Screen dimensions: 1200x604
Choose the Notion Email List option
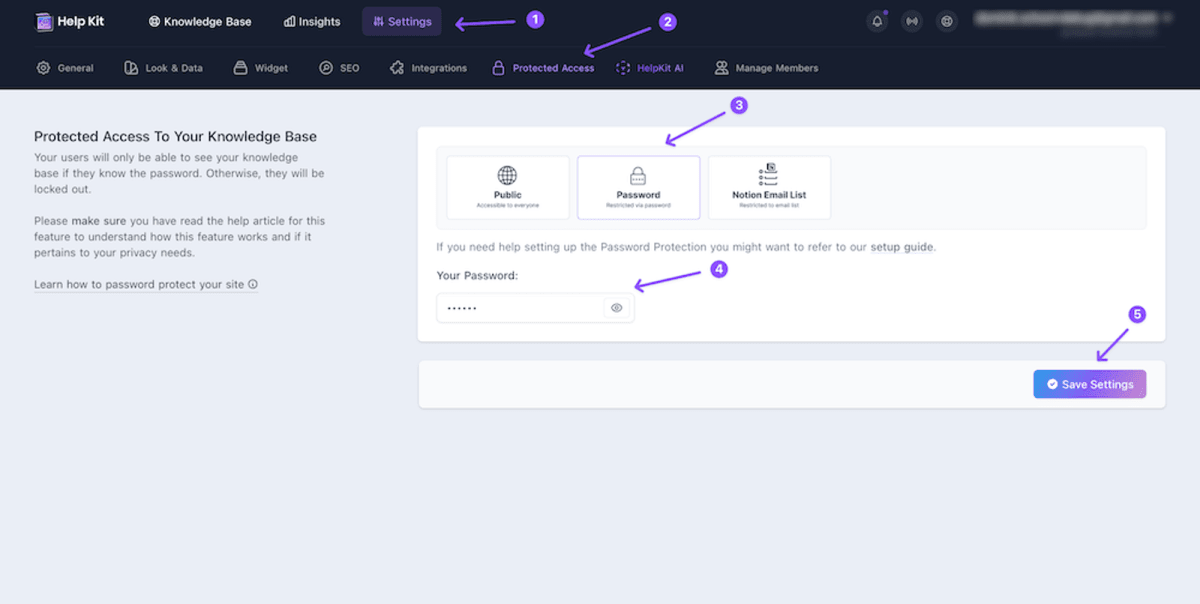point(769,187)
